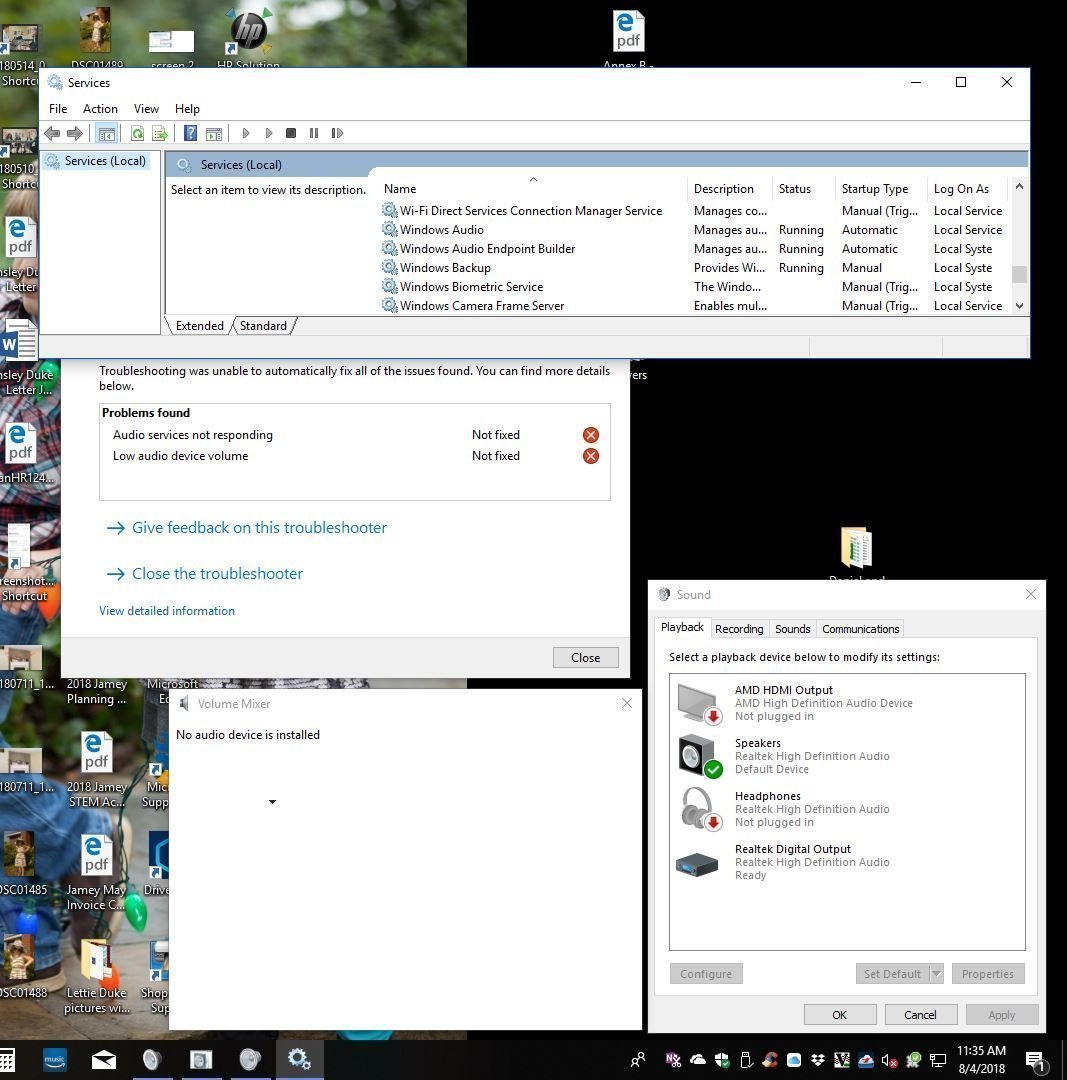Image resolution: width=1067 pixels, height=1080 pixels.
Task: Click the Restart Service icon
Action: 337,133
